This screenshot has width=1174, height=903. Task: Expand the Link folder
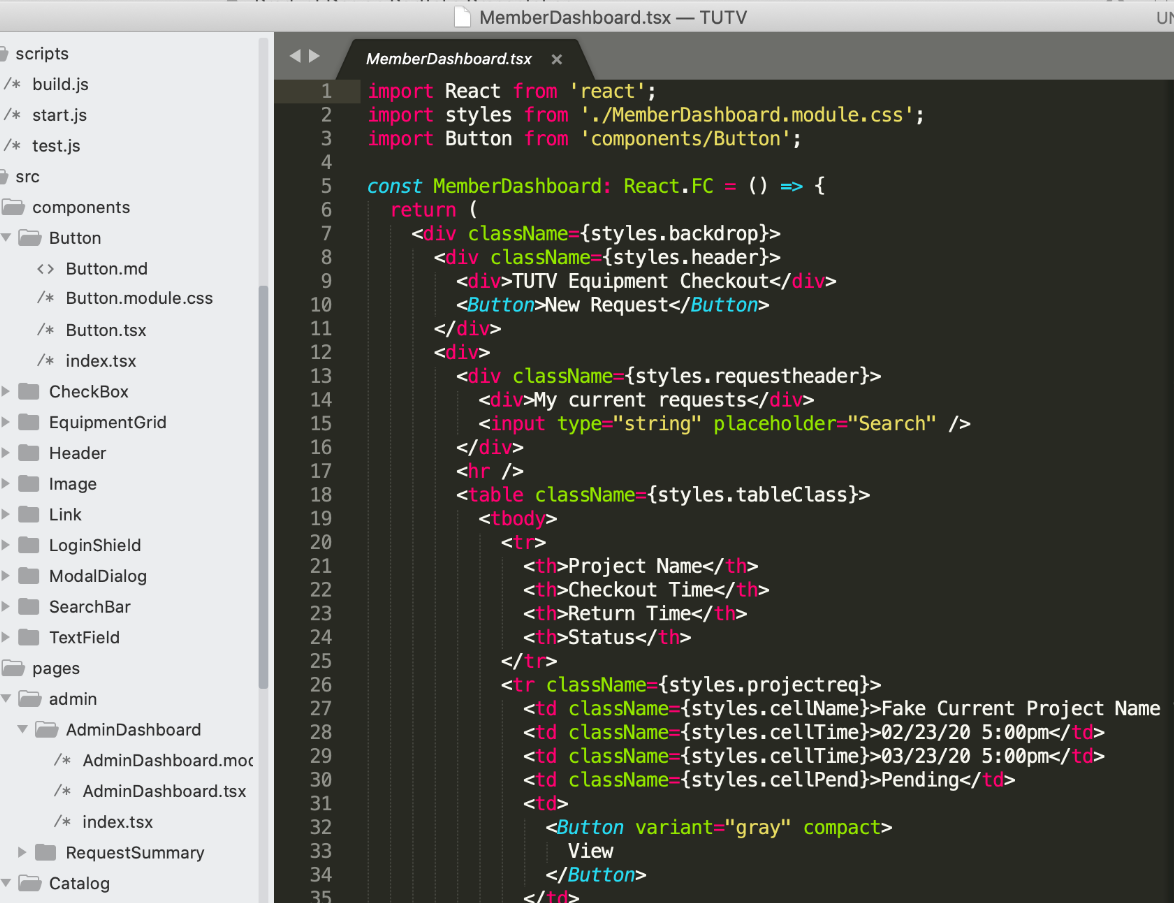pyautogui.click(x=6, y=514)
